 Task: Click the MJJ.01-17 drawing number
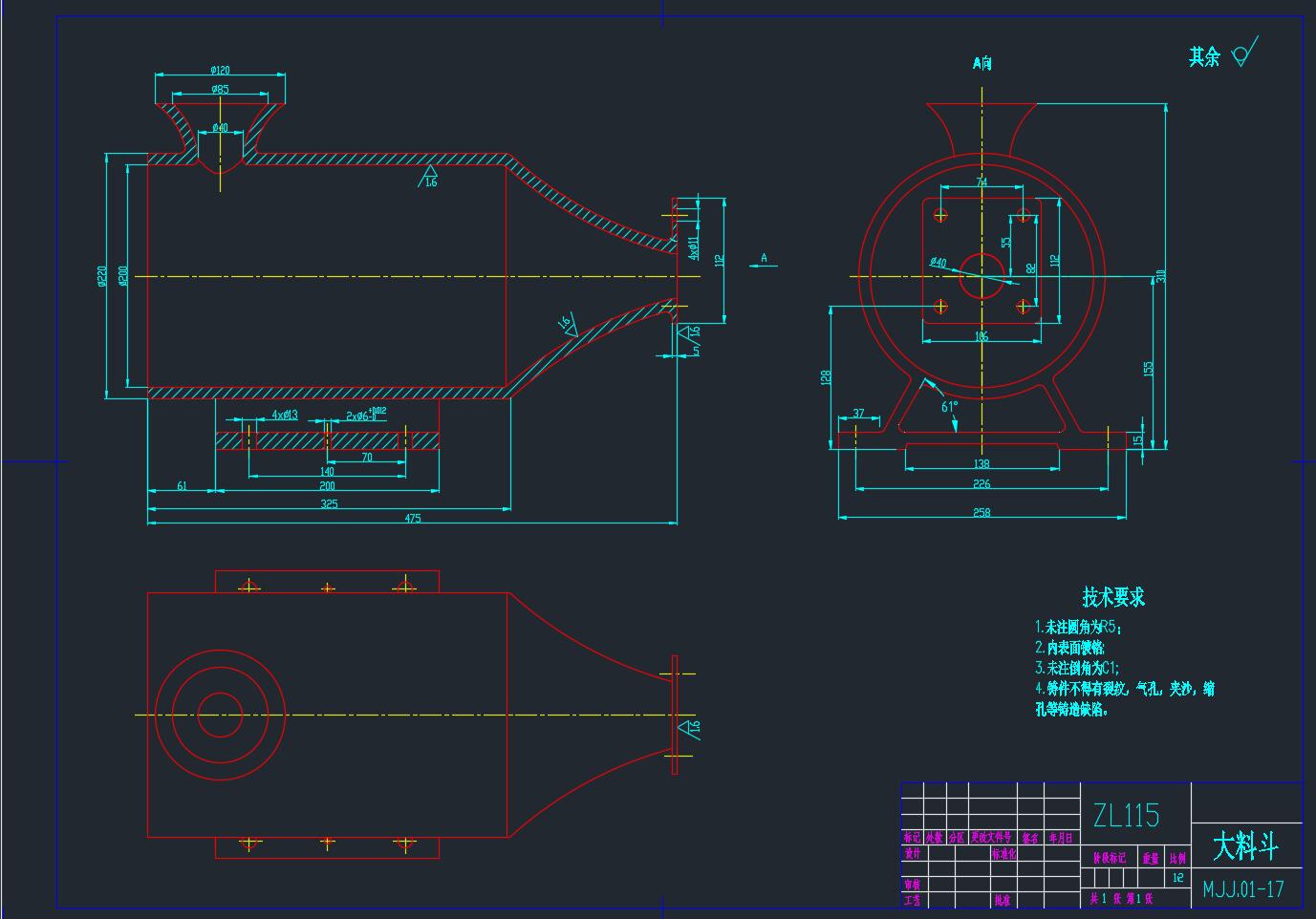click(x=1243, y=889)
